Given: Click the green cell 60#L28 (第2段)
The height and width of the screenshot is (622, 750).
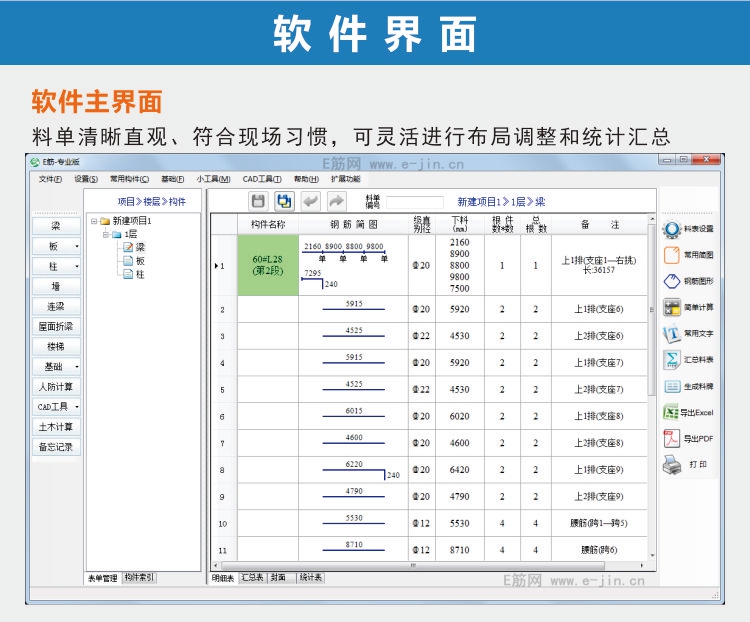Looking at the screenshot, I should point(268,265).
